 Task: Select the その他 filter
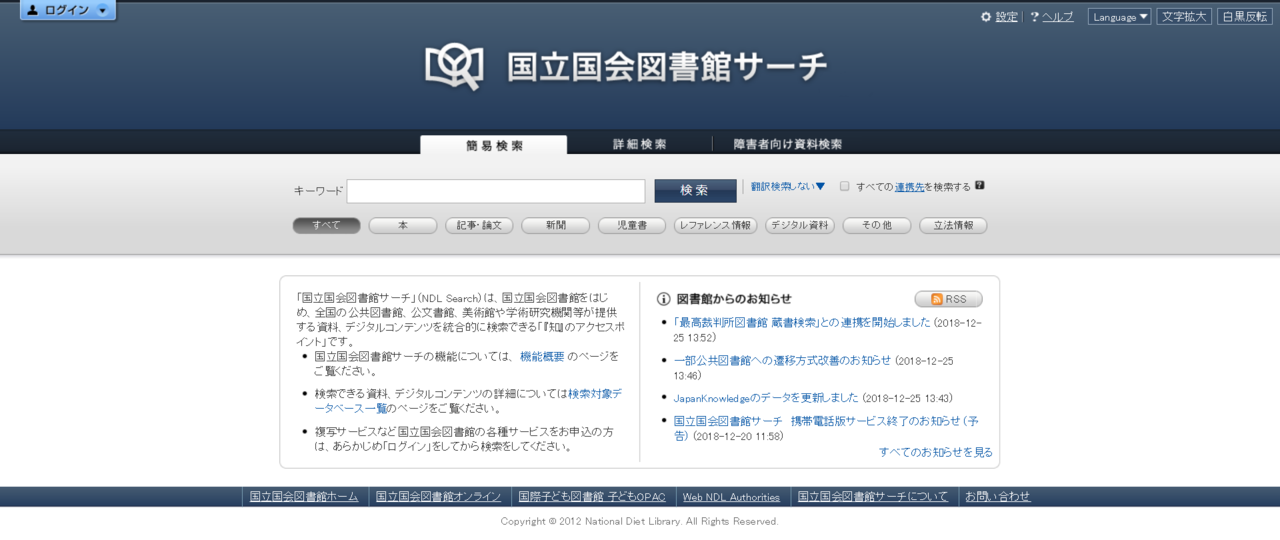(x=877, y=226)
